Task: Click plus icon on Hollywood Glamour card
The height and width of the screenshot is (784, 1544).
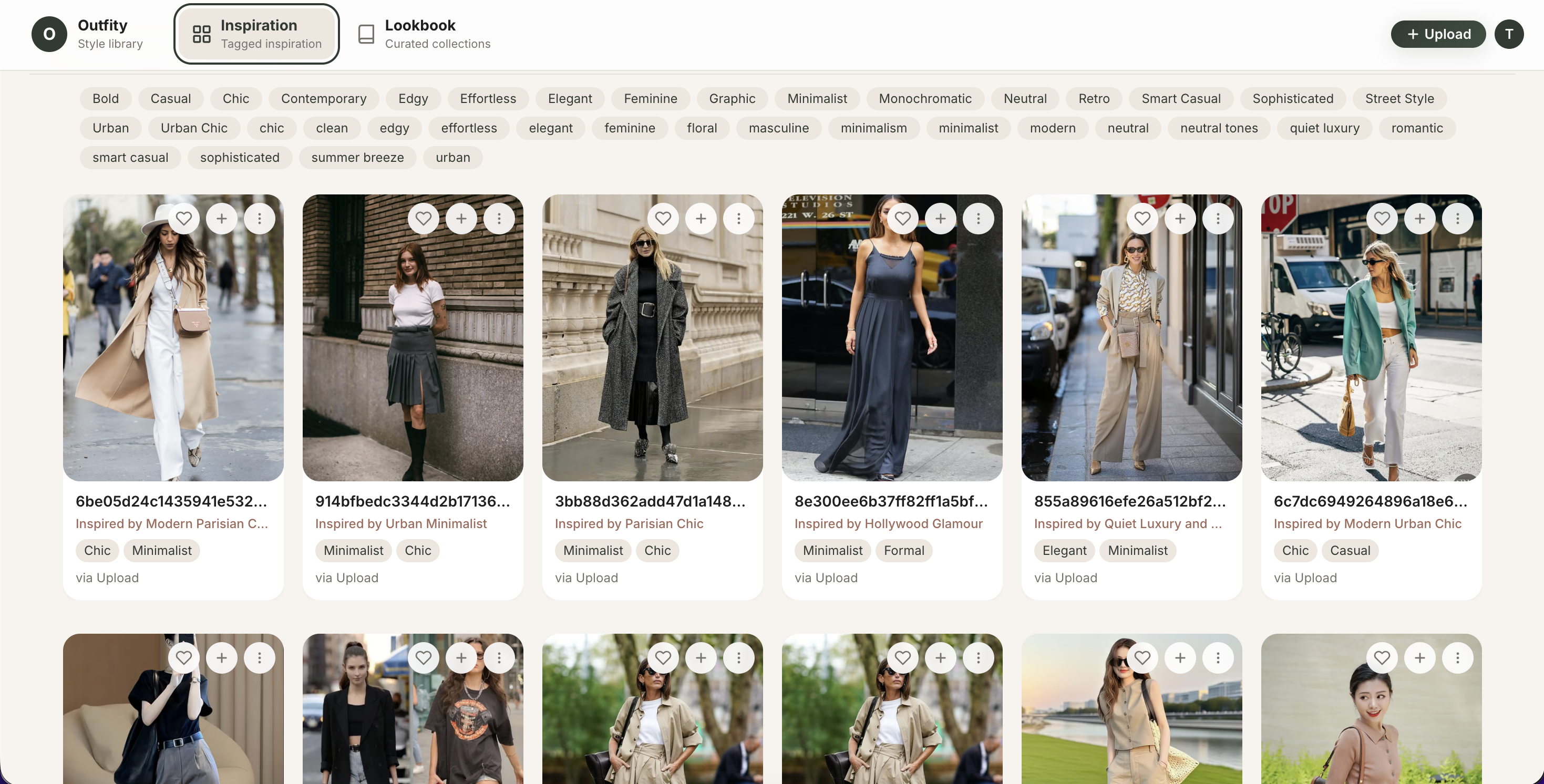Action: [941, 219]
